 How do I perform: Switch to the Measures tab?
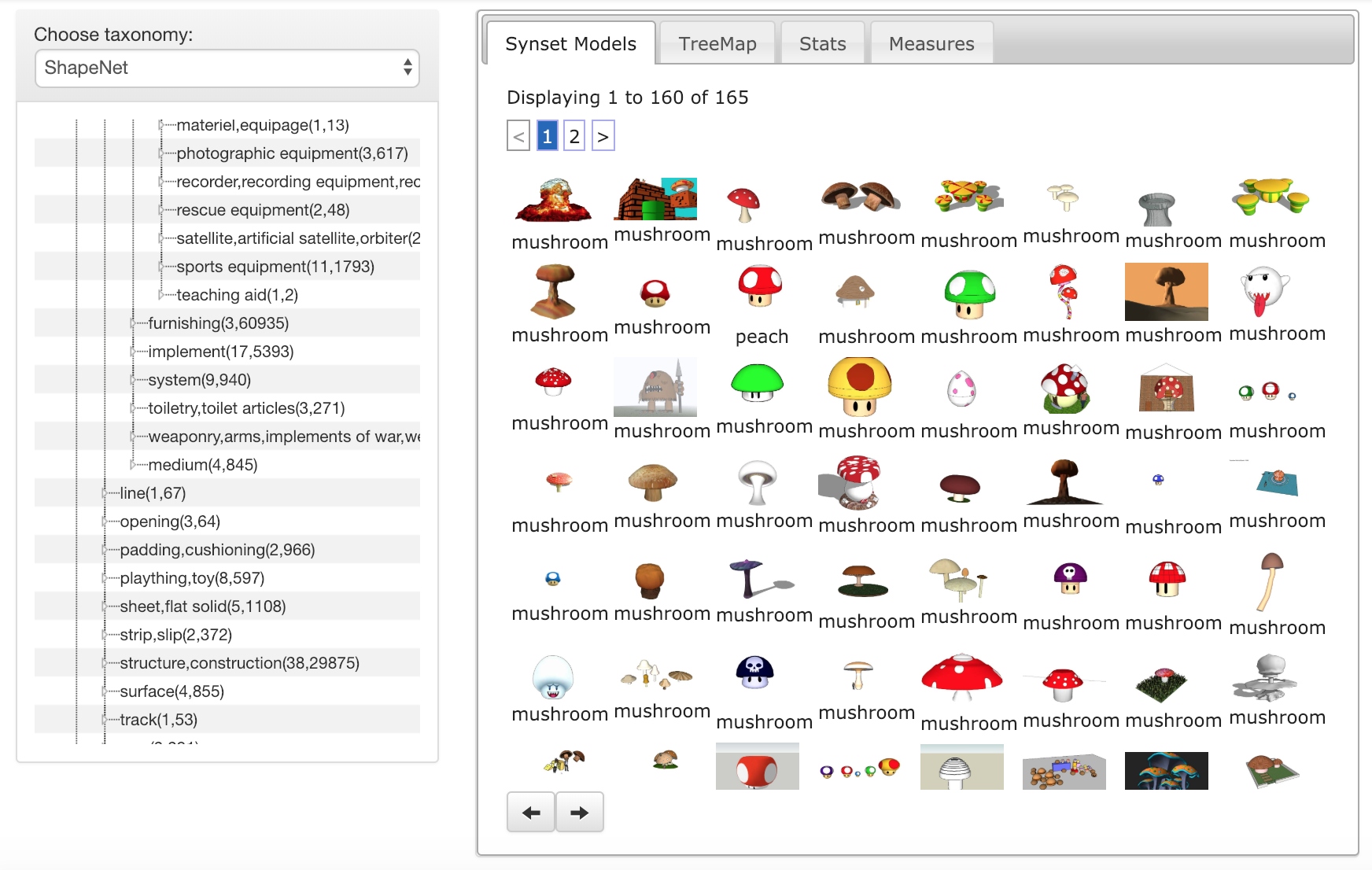[931, 44]
